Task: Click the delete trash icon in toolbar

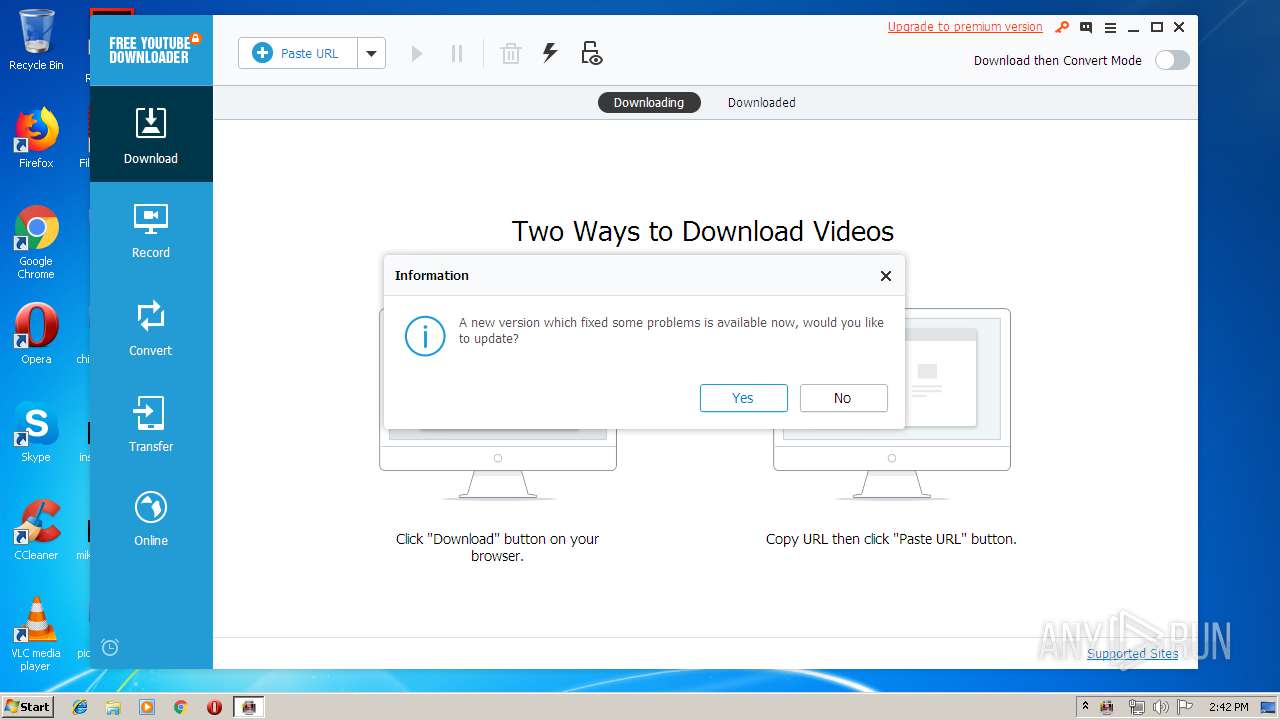Action: (x=510, y=53)
